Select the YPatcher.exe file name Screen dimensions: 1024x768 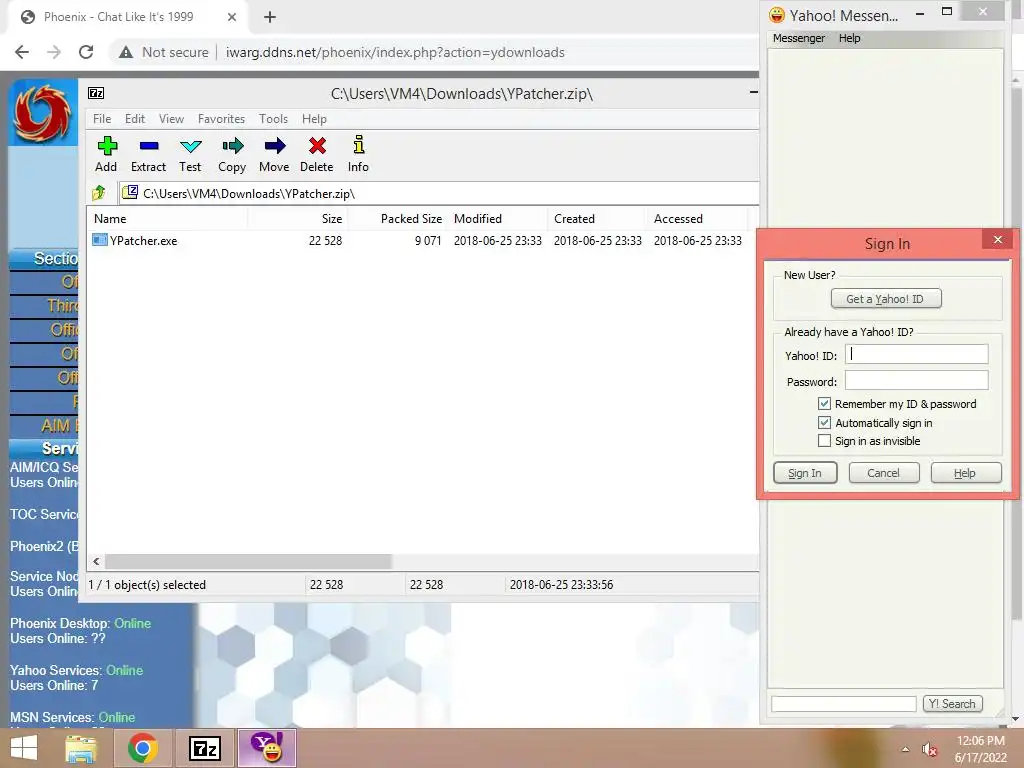point(144,240)
